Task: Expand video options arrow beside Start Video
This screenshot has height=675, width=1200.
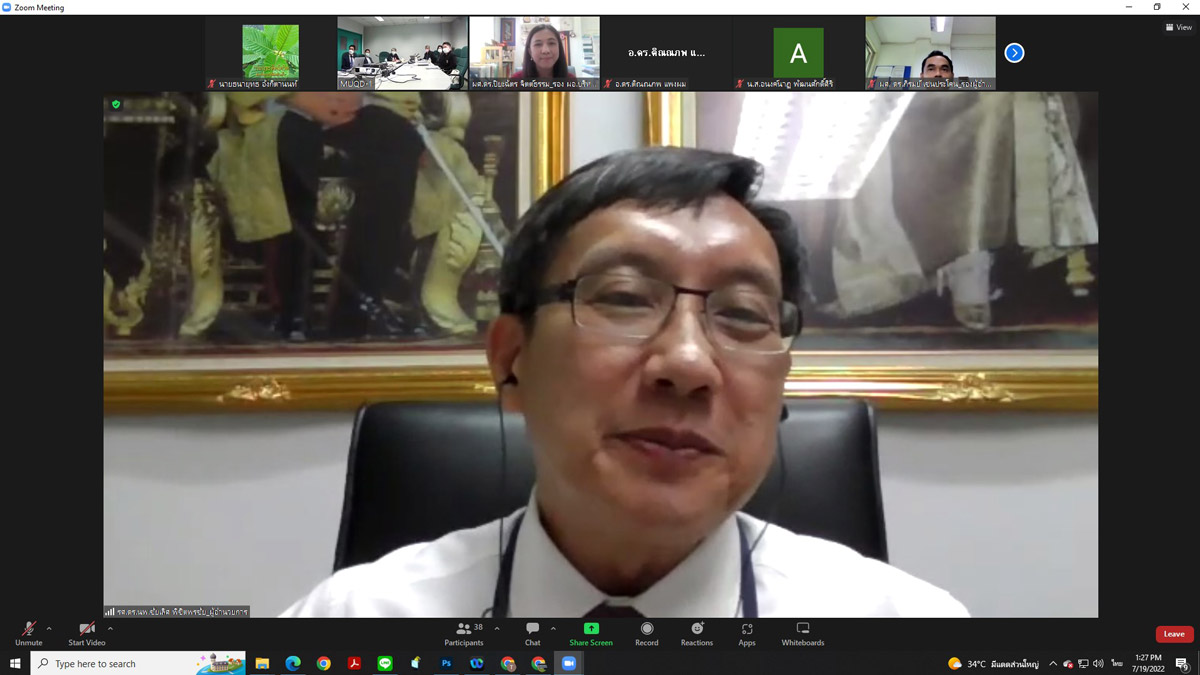Action: [x=110, y=629]
